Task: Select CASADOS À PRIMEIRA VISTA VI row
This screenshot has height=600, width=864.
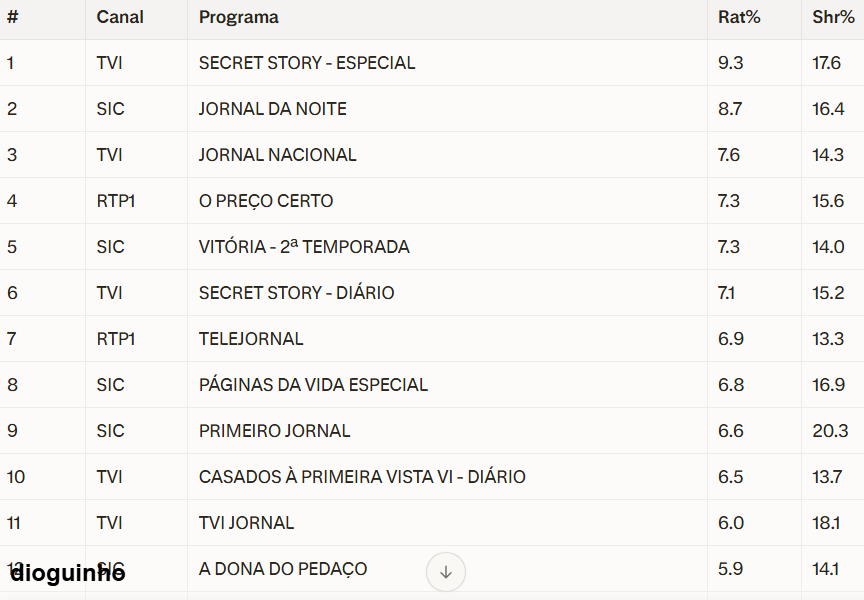Action: pos(362,477)
